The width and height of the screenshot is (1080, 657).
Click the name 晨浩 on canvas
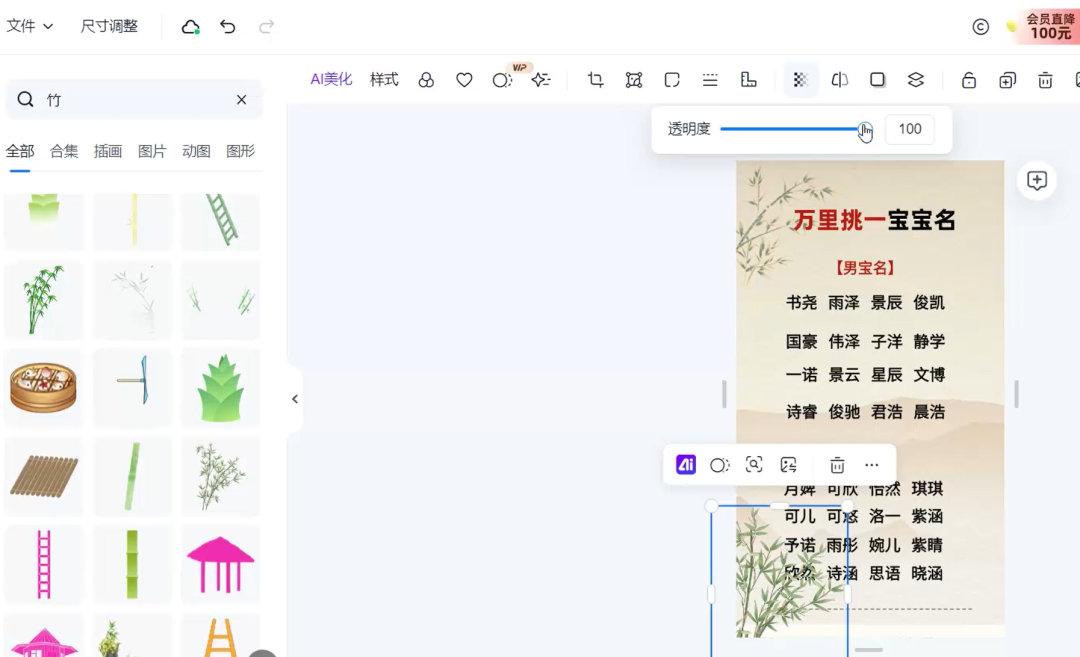click(x=929, y=412)
